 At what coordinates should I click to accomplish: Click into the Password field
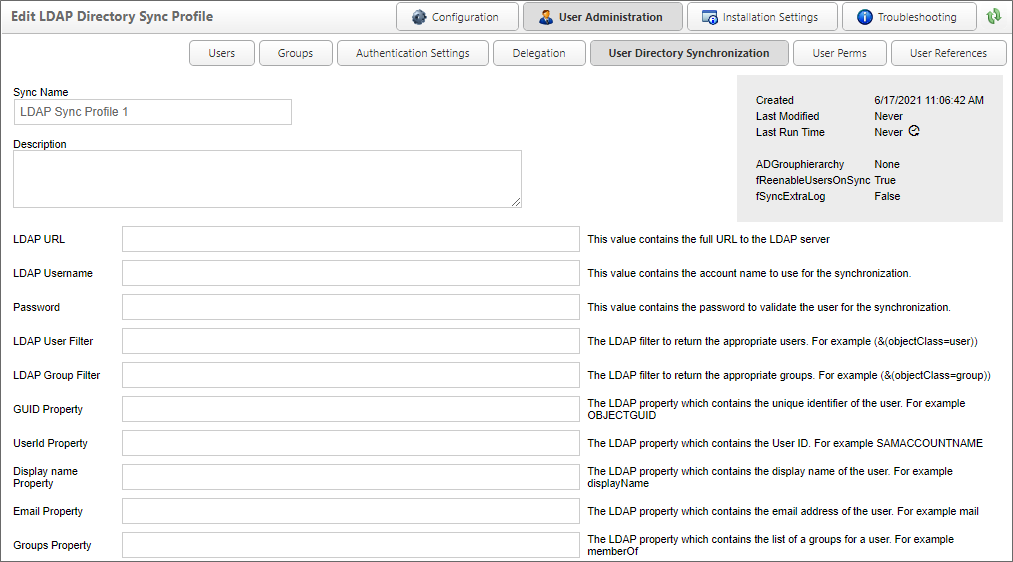click(350, 307)
